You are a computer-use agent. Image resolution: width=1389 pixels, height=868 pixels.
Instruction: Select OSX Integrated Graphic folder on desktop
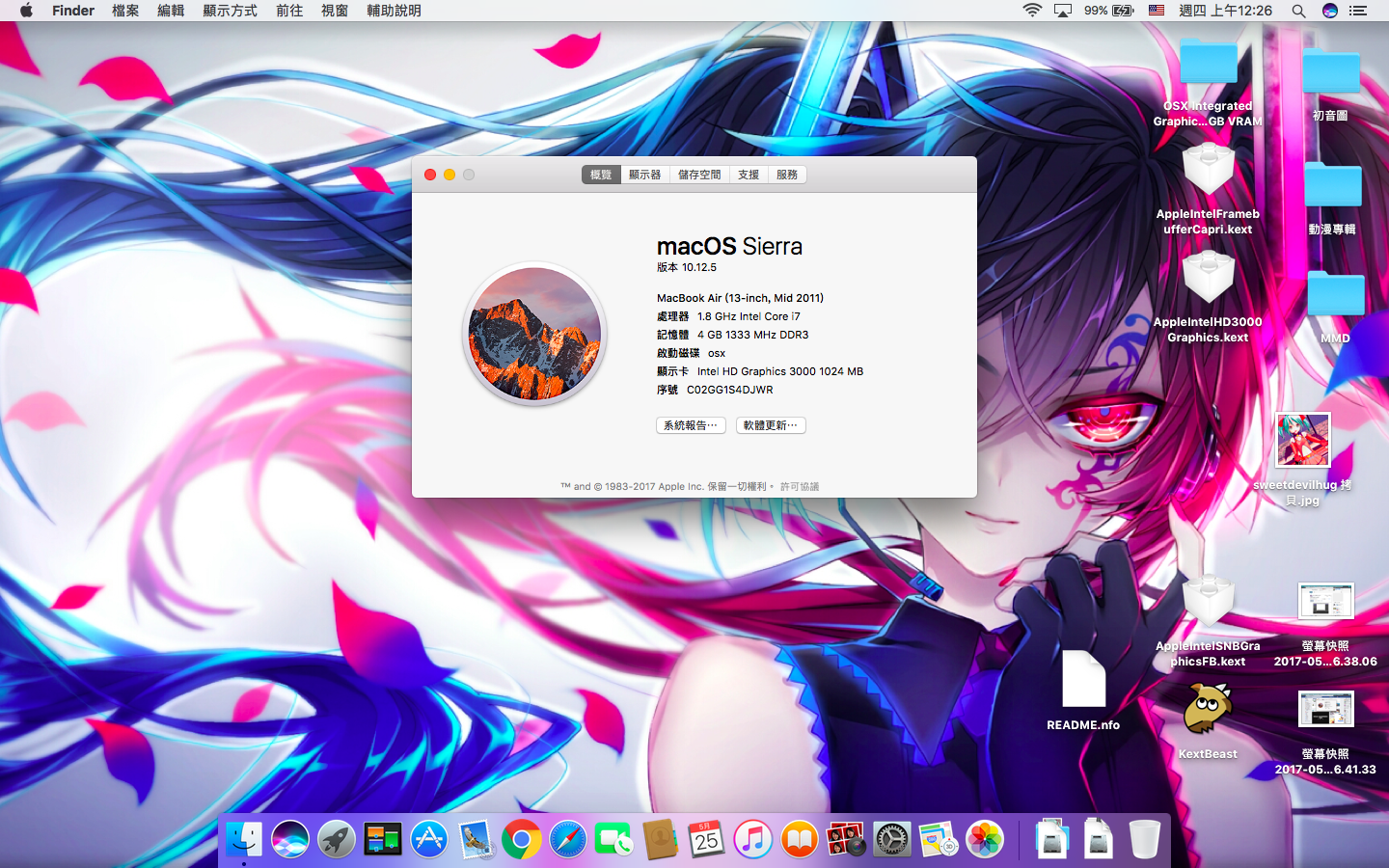click(x=1208, y=64)
